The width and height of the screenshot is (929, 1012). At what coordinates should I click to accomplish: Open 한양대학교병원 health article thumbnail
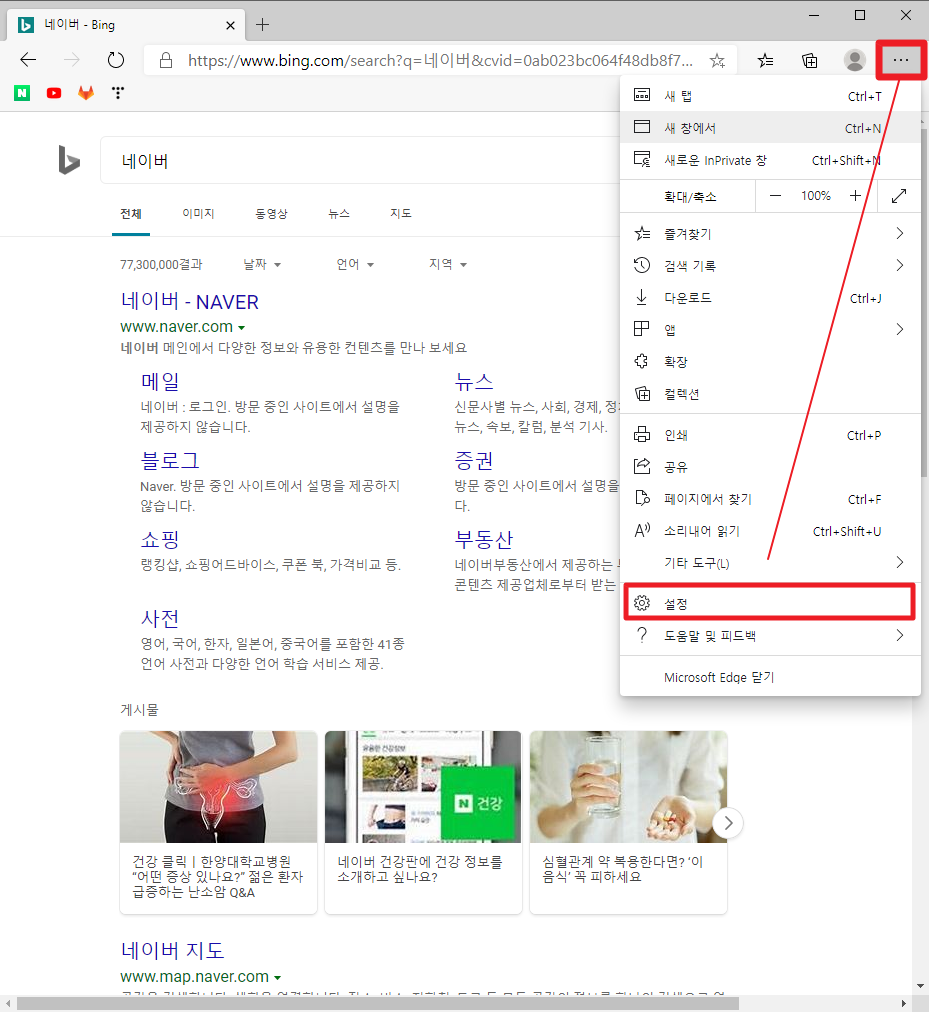218,787
